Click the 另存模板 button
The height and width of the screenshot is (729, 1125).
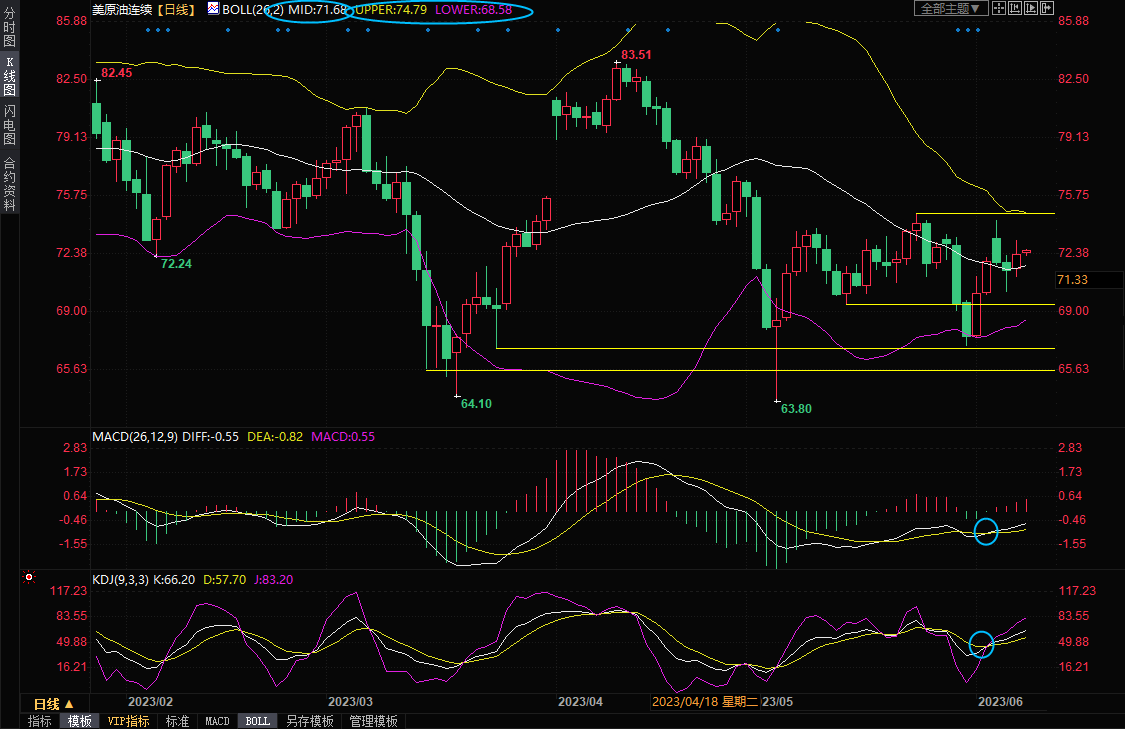310,721
